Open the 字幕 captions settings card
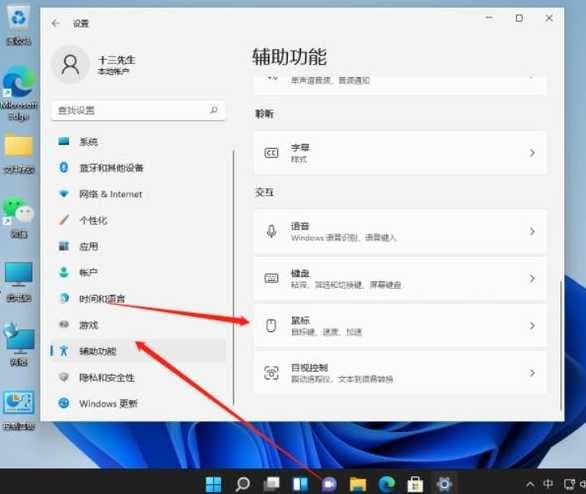 [400, 153]
